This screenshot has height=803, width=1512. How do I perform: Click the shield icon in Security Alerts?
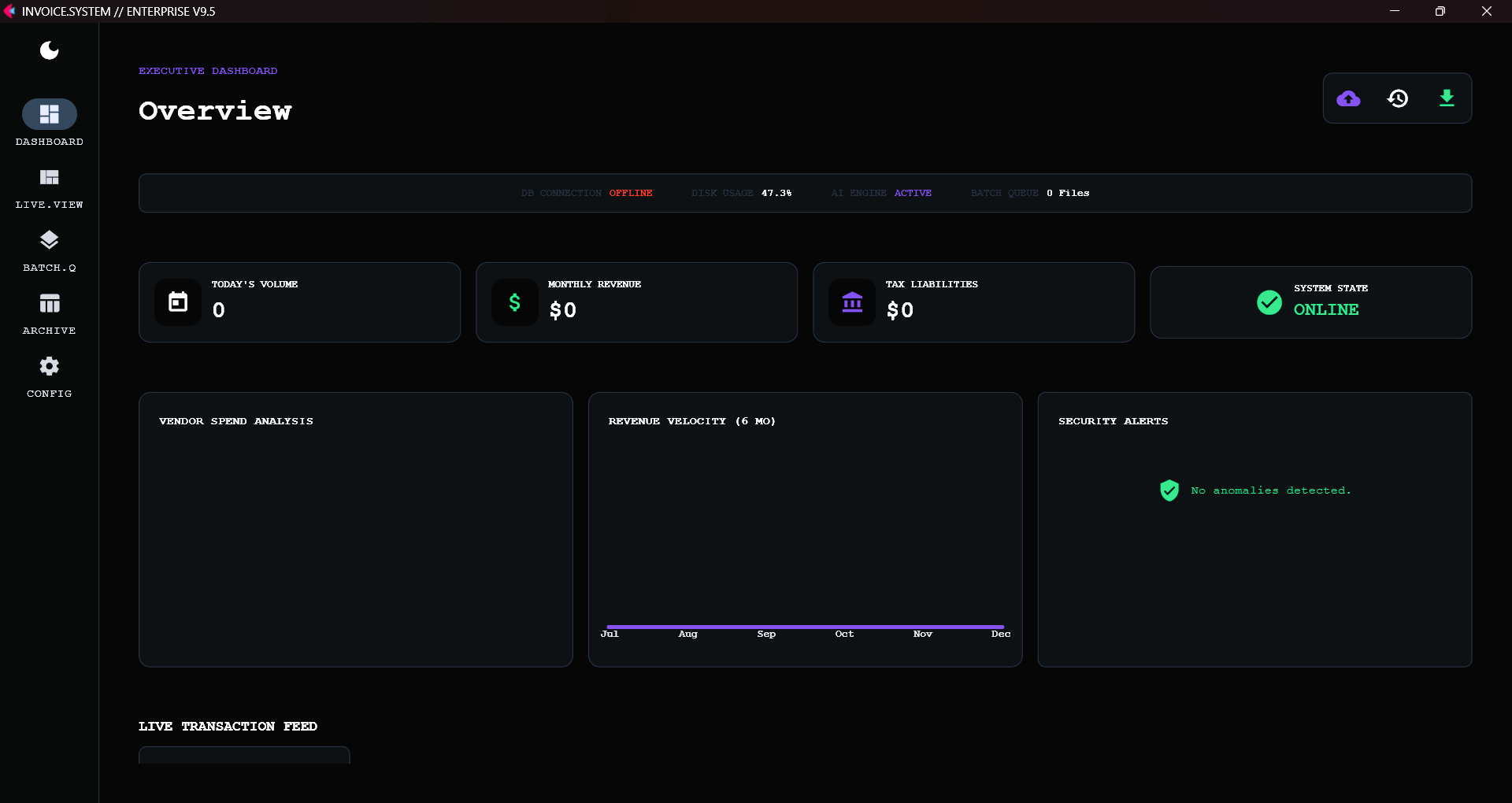[x=1169, y=490]
